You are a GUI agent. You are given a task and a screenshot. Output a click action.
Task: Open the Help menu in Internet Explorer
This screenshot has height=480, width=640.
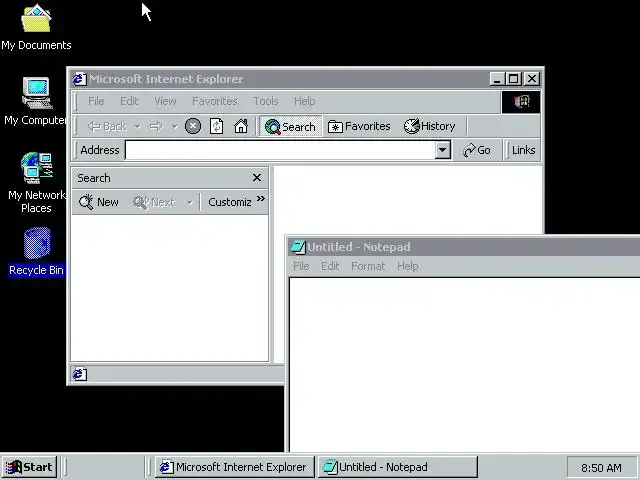tap(304, 101)
